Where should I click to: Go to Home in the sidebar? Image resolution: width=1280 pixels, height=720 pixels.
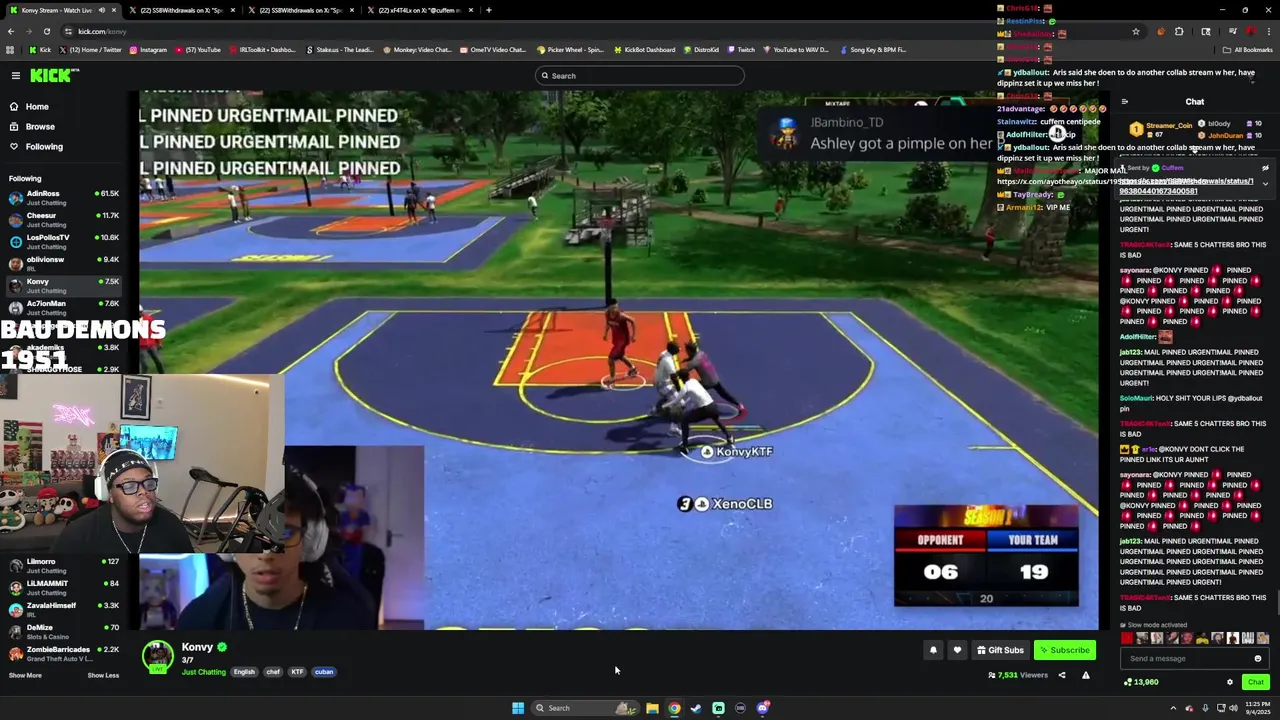pos(37,106)
